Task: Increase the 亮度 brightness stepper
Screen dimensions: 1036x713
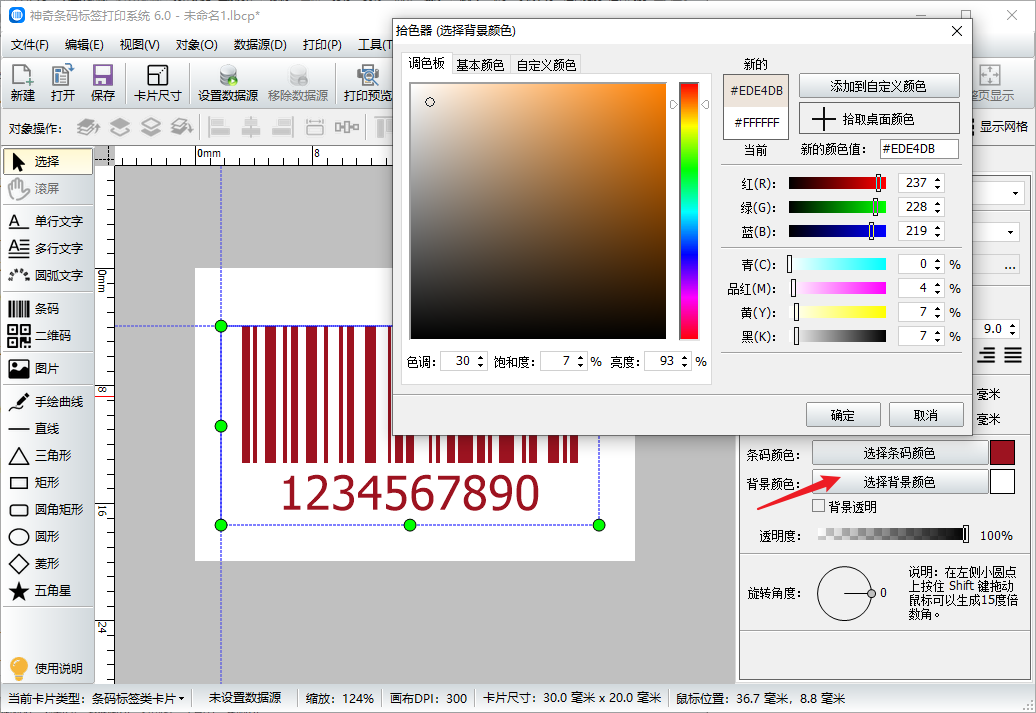Action: tap(684, 357)
